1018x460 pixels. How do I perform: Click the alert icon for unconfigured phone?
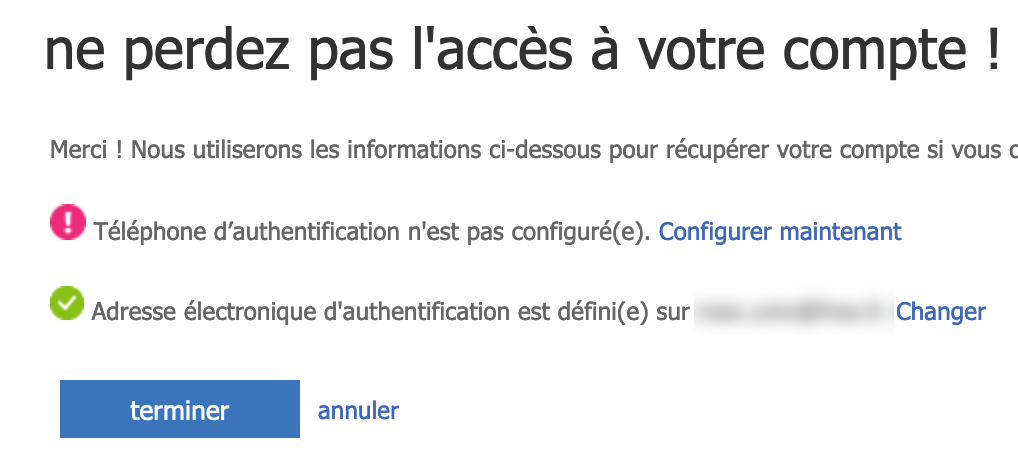68,222
